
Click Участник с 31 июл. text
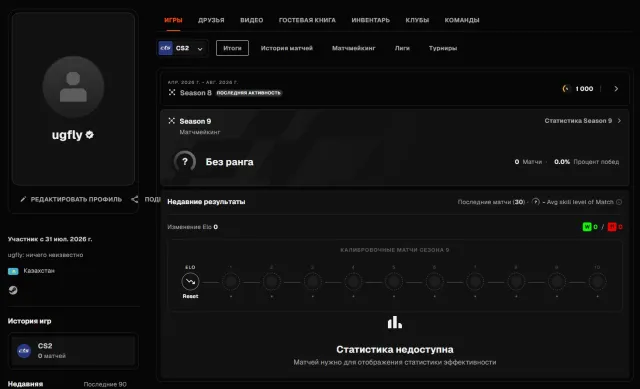tap(50, 239)
